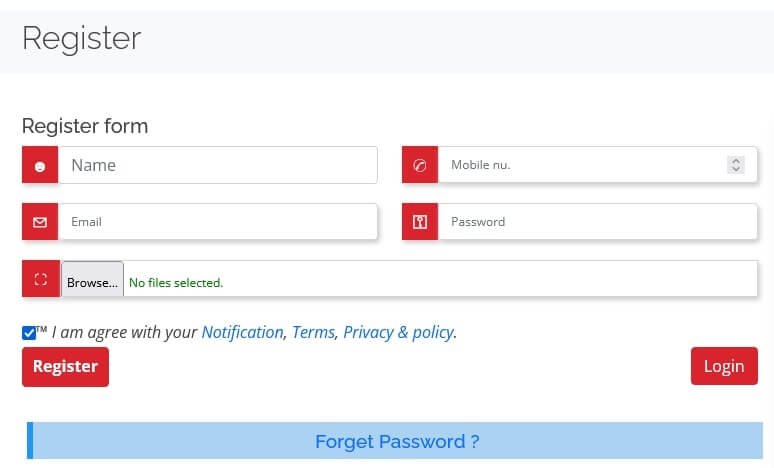Click the Forget Password ? link
774x468 pixels.
point(397,441)
